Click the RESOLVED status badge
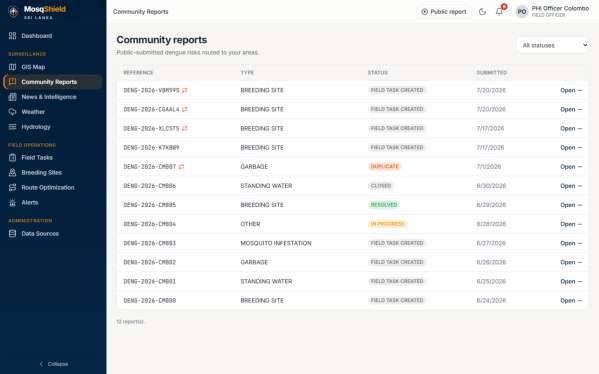The height and width of the screenshot is (374, 599). click(384, 205)
